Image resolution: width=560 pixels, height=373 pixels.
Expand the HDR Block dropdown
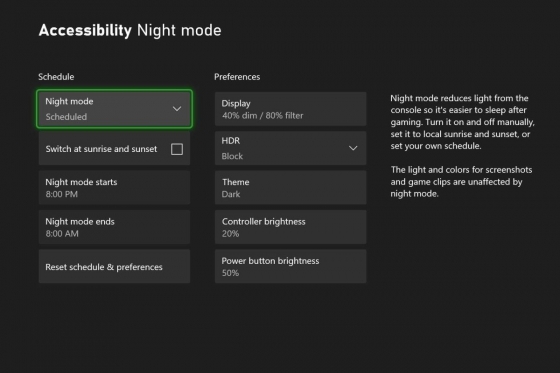click(290, 148)
